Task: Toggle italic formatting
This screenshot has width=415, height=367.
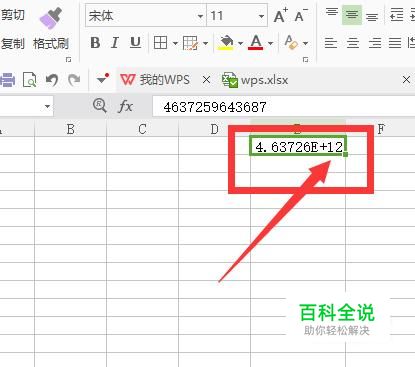Action: click(115, 43)
